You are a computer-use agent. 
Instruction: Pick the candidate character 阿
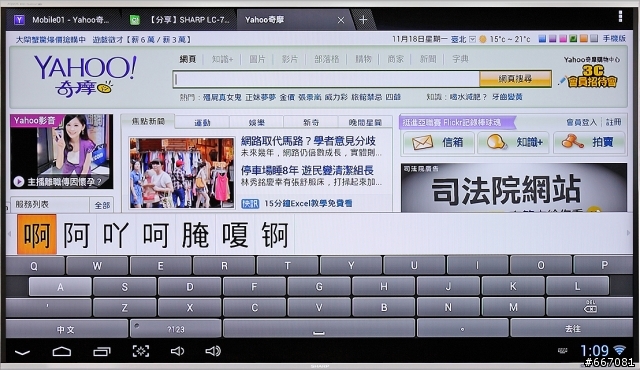coord(76,235)
